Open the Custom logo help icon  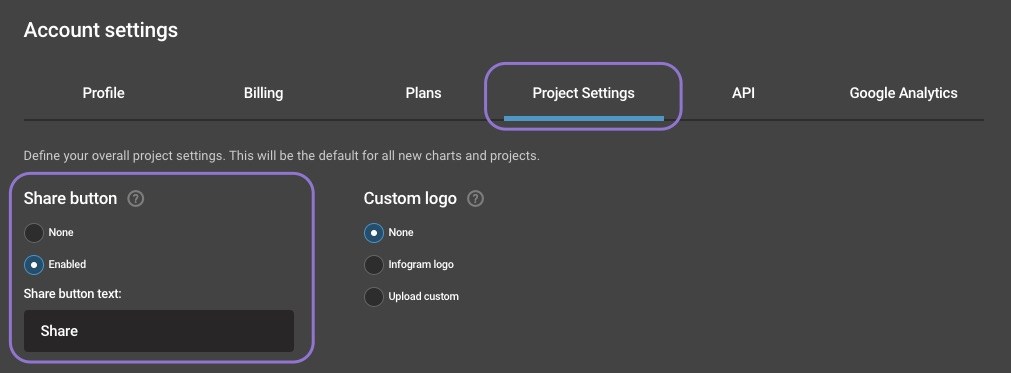point(475,198)
